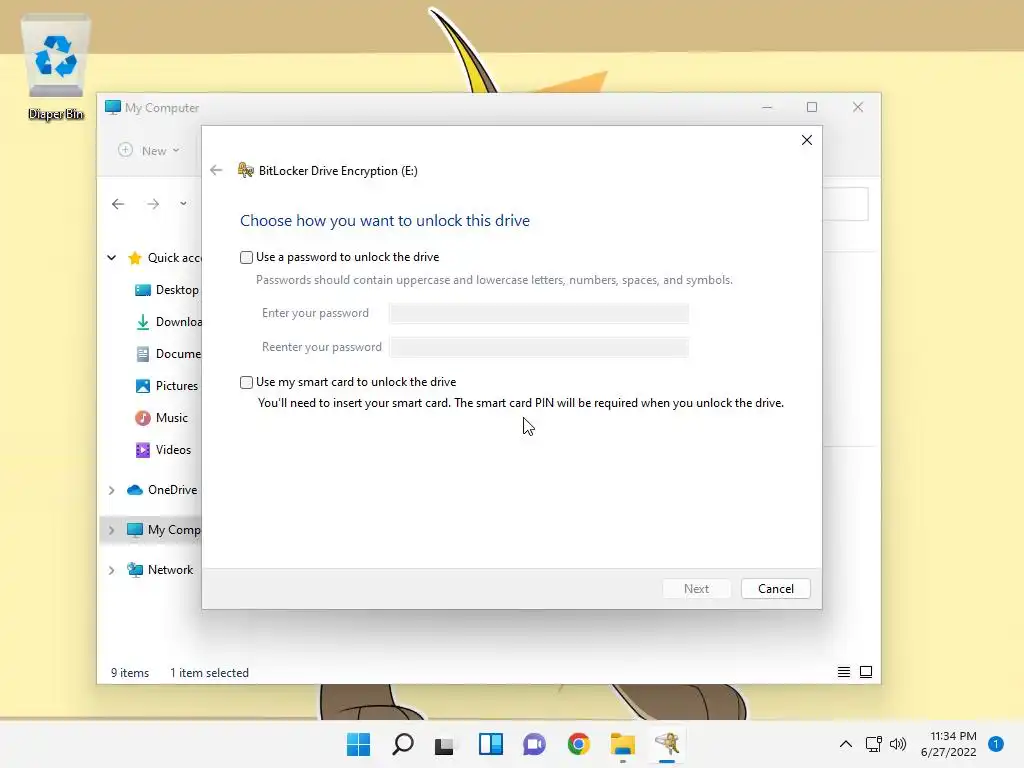Open the Windows Start menu
1024x768 pixels.
(359, 744)
